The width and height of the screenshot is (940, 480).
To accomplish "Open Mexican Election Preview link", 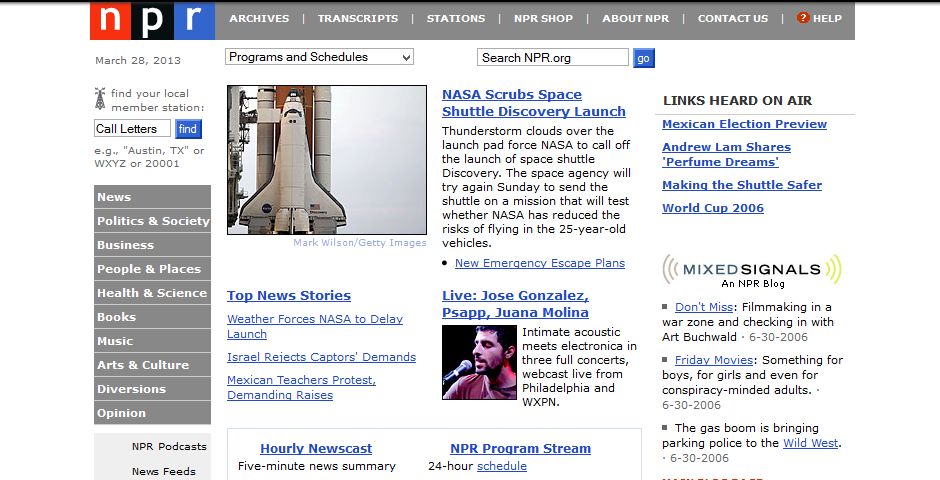I will (745, 124).
